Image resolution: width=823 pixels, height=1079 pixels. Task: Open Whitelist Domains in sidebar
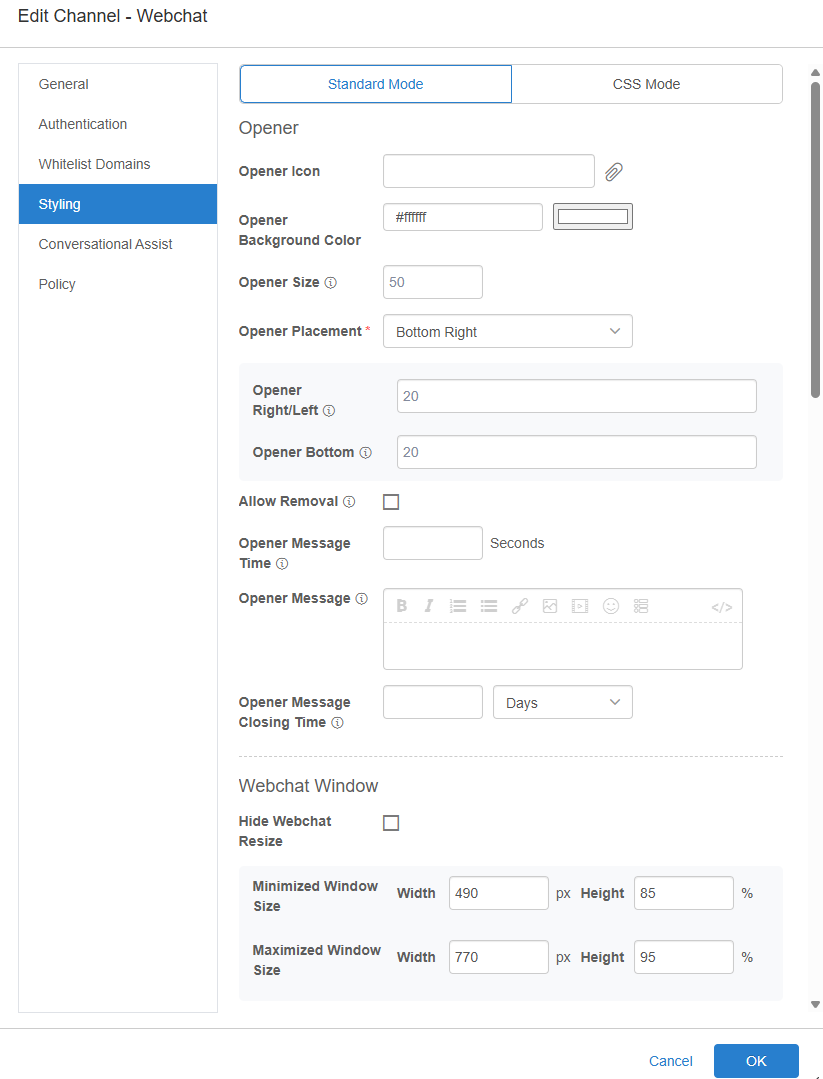[95, 164]
